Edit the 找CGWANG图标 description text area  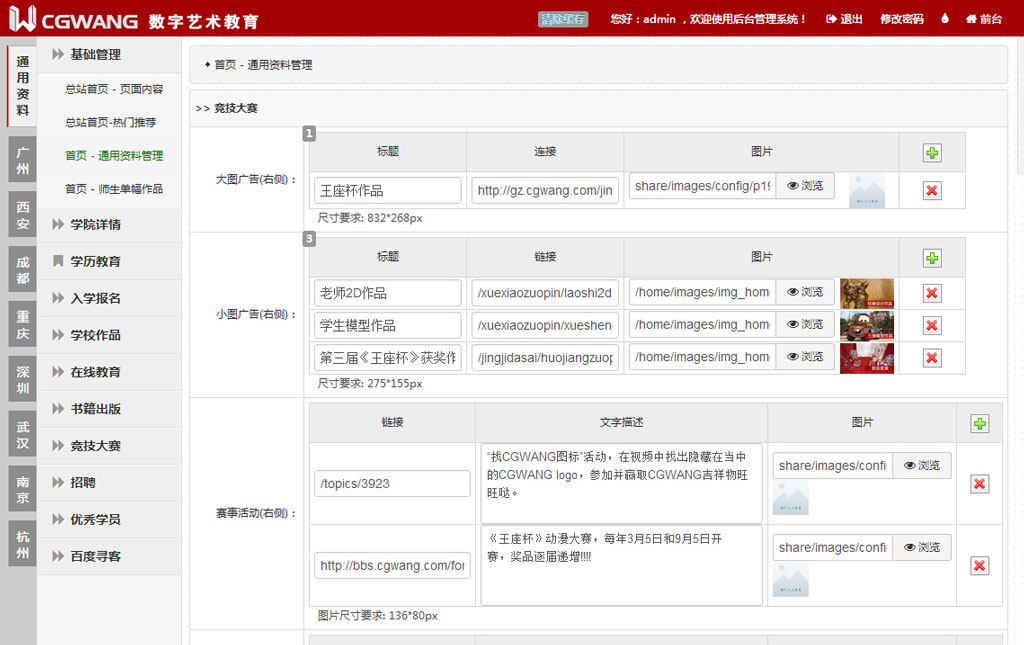click(x=622, y=484)
